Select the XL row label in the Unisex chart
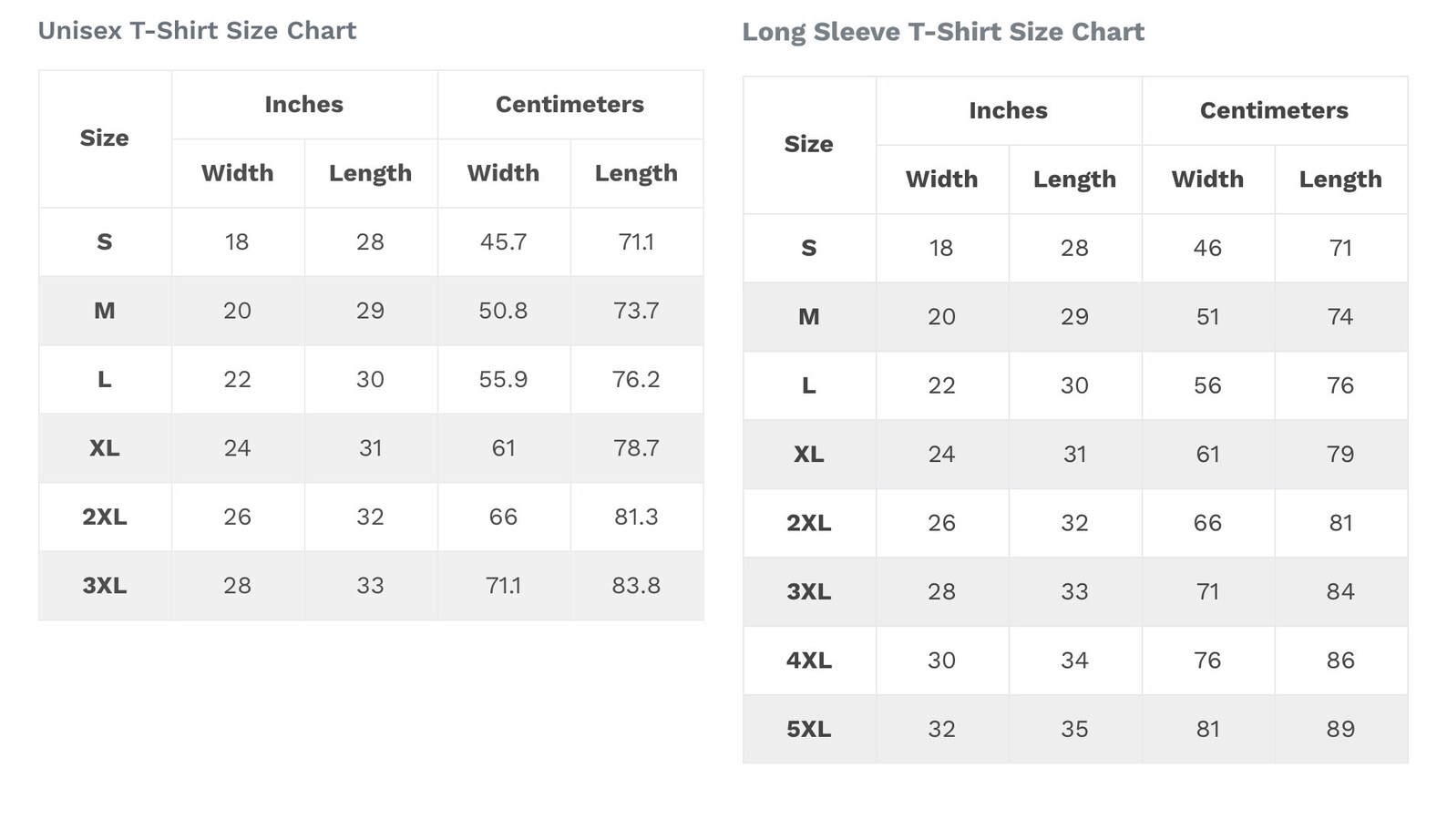1447x840 pixels. (x=105, y=448)
